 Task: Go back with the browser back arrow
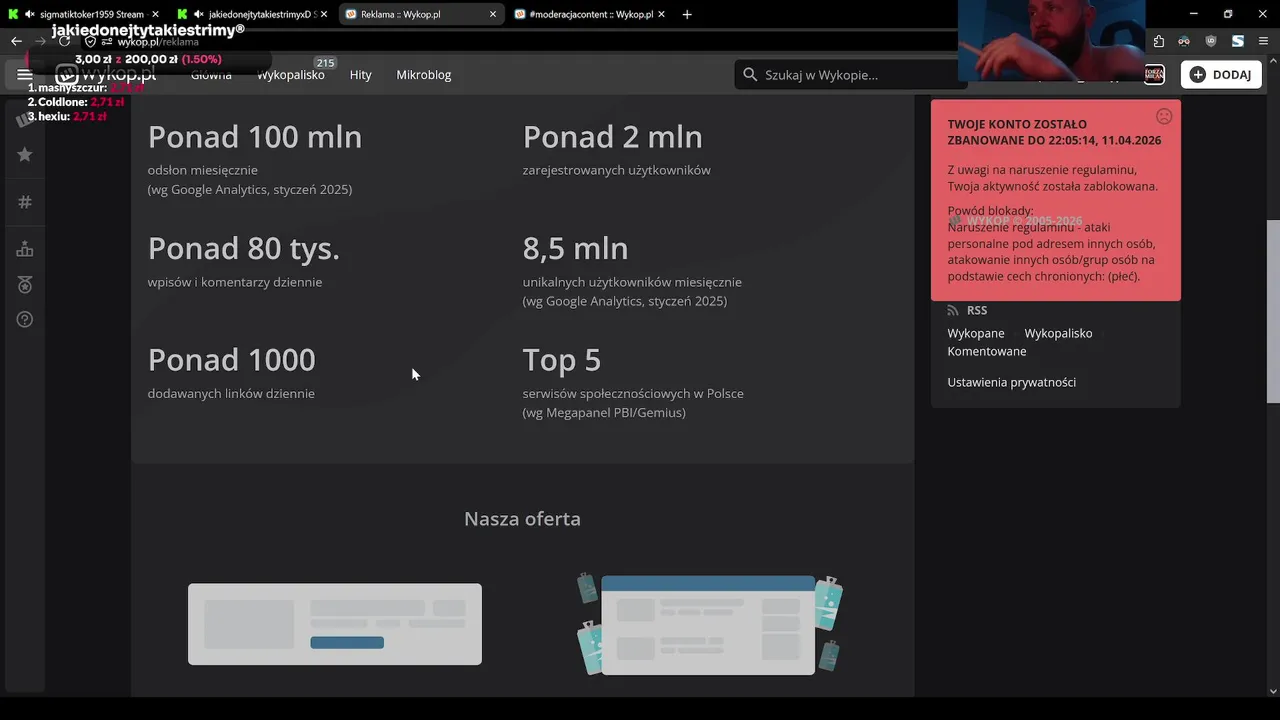click(16, 42)
